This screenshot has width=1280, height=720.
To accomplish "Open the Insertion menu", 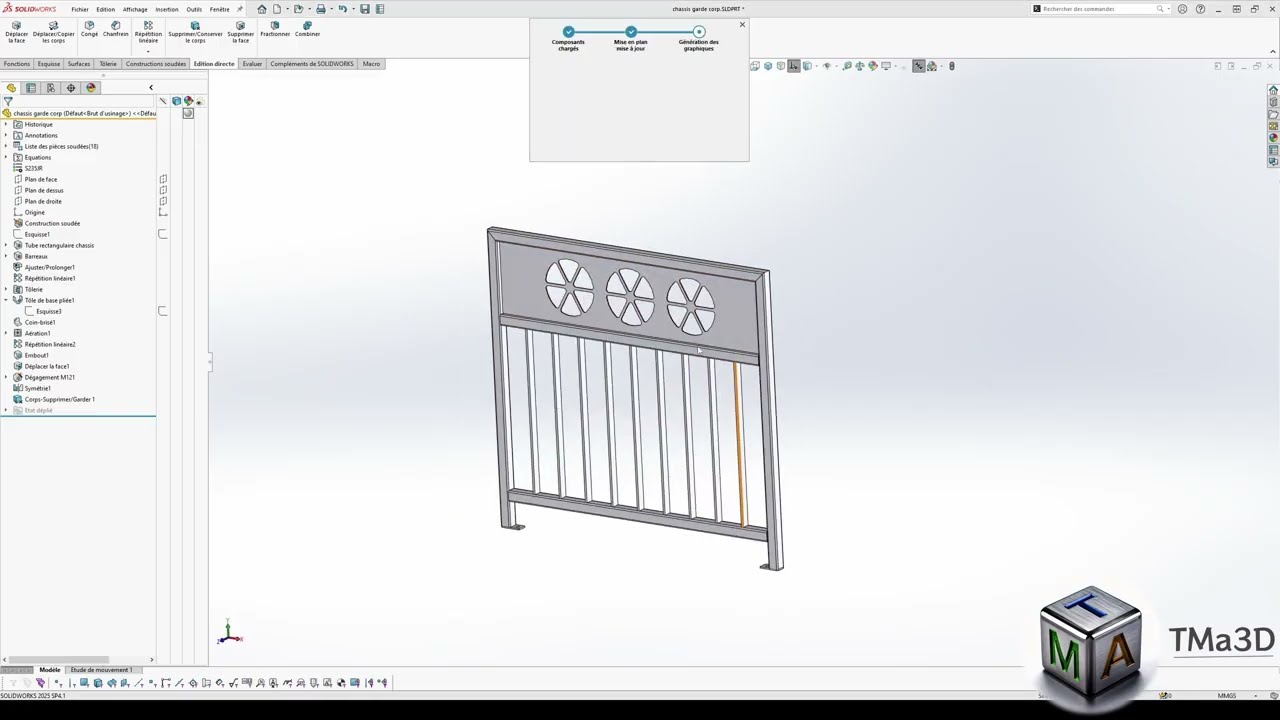I will click(x=167, y=9).
